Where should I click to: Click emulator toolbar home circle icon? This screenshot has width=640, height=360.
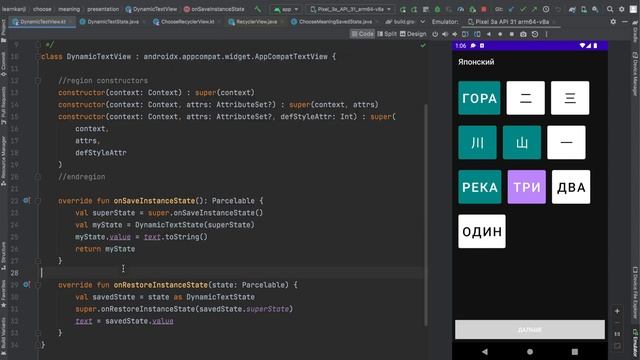point(500,34)
